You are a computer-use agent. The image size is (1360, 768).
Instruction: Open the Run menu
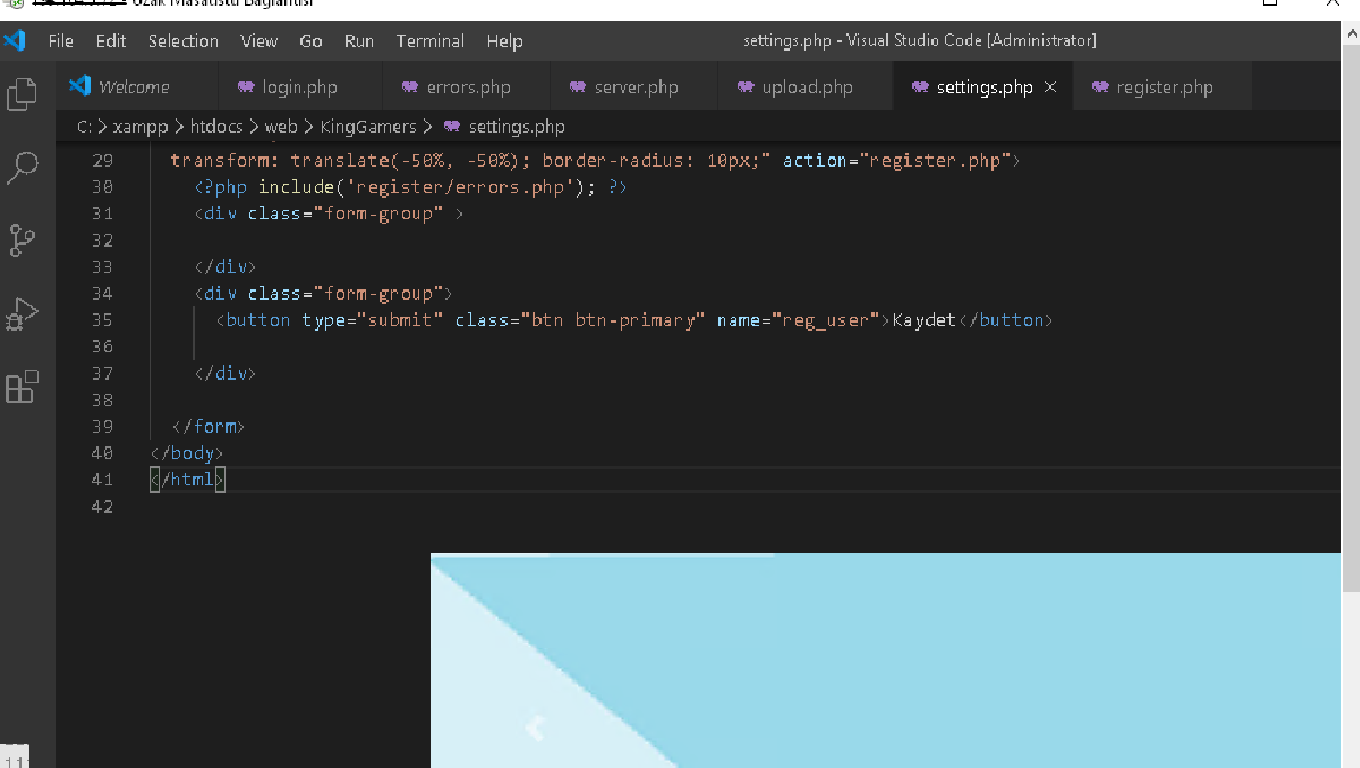pos(359,41)
